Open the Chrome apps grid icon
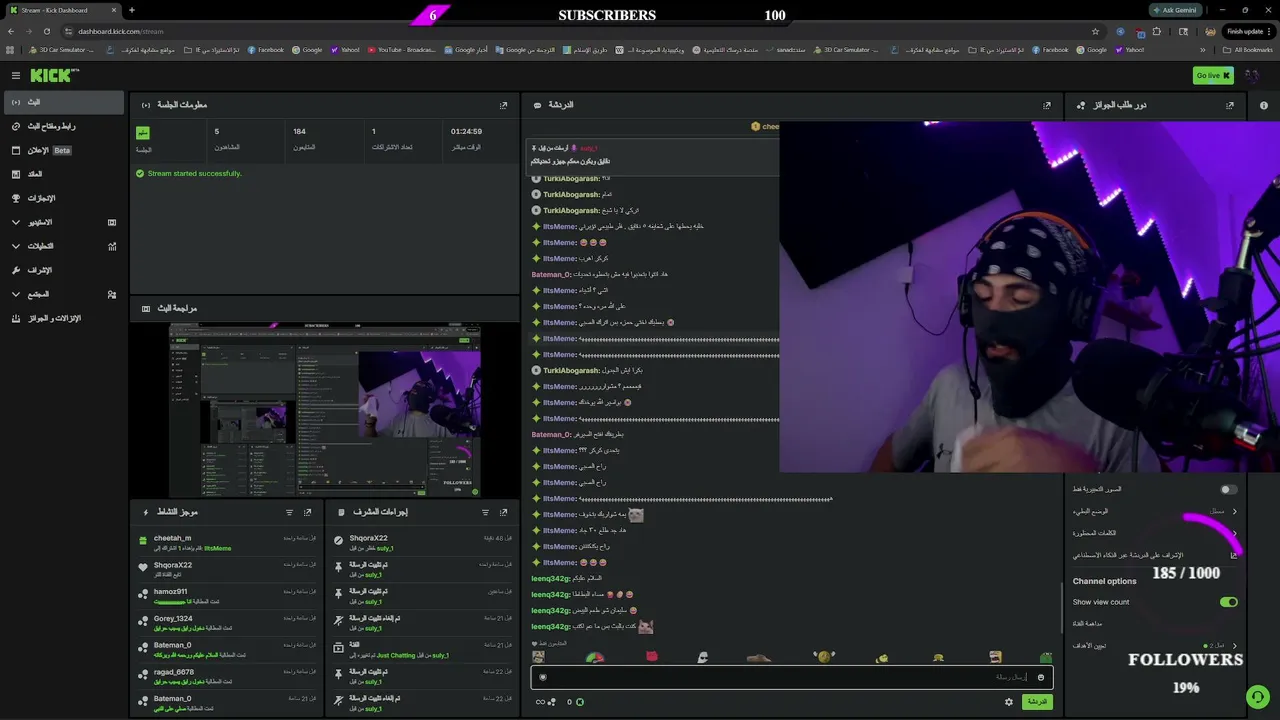This screenshot has width=1280, height=720. tap(10, 50)
